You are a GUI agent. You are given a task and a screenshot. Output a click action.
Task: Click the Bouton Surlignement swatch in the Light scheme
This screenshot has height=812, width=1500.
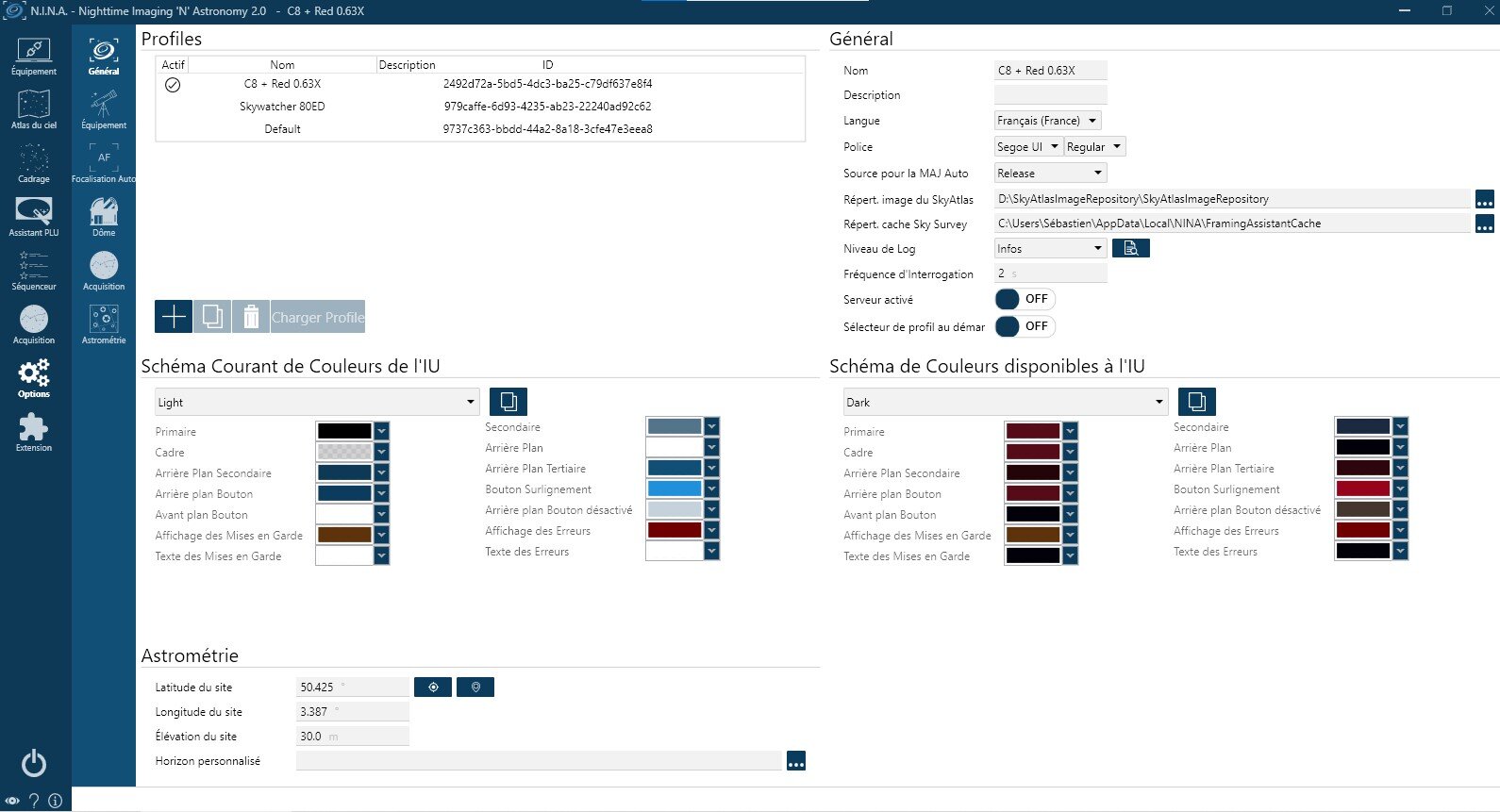[675, 489]
